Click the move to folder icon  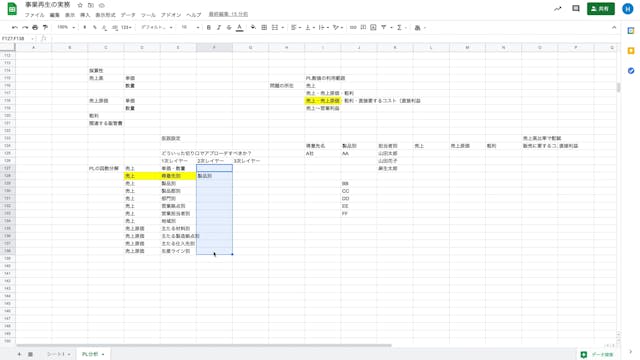point(91,5)
